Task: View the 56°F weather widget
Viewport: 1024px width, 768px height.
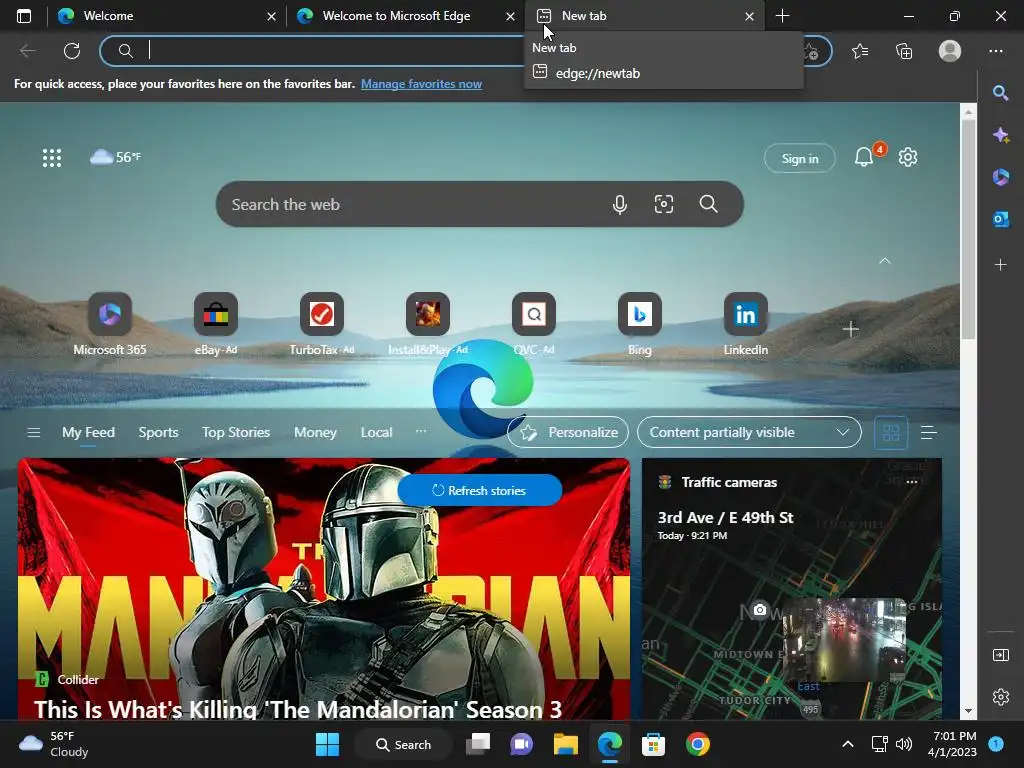Action: point(116,157)
